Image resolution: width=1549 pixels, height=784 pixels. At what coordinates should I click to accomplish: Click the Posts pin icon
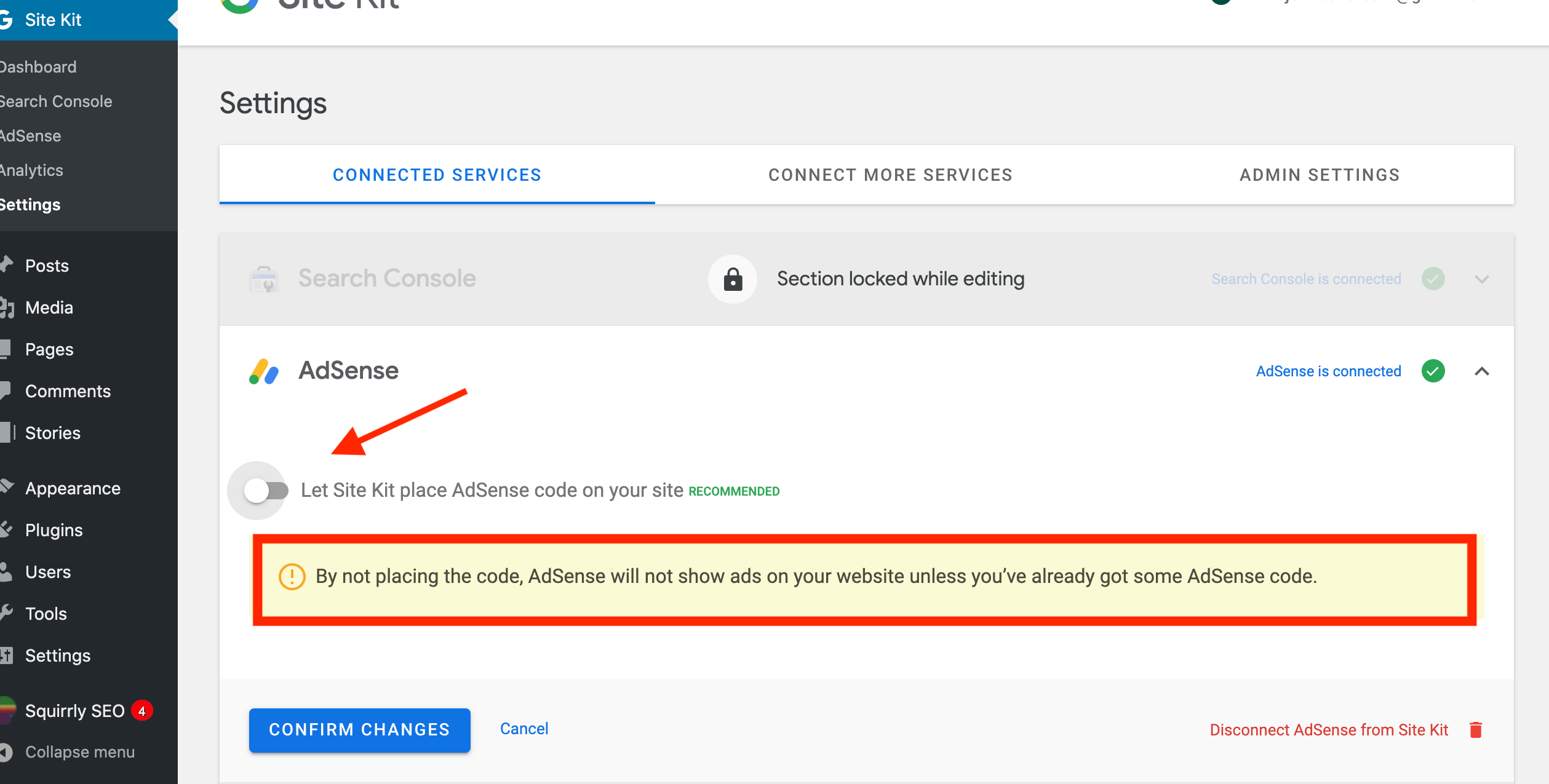pyautogui.click(x=6, y=265)
